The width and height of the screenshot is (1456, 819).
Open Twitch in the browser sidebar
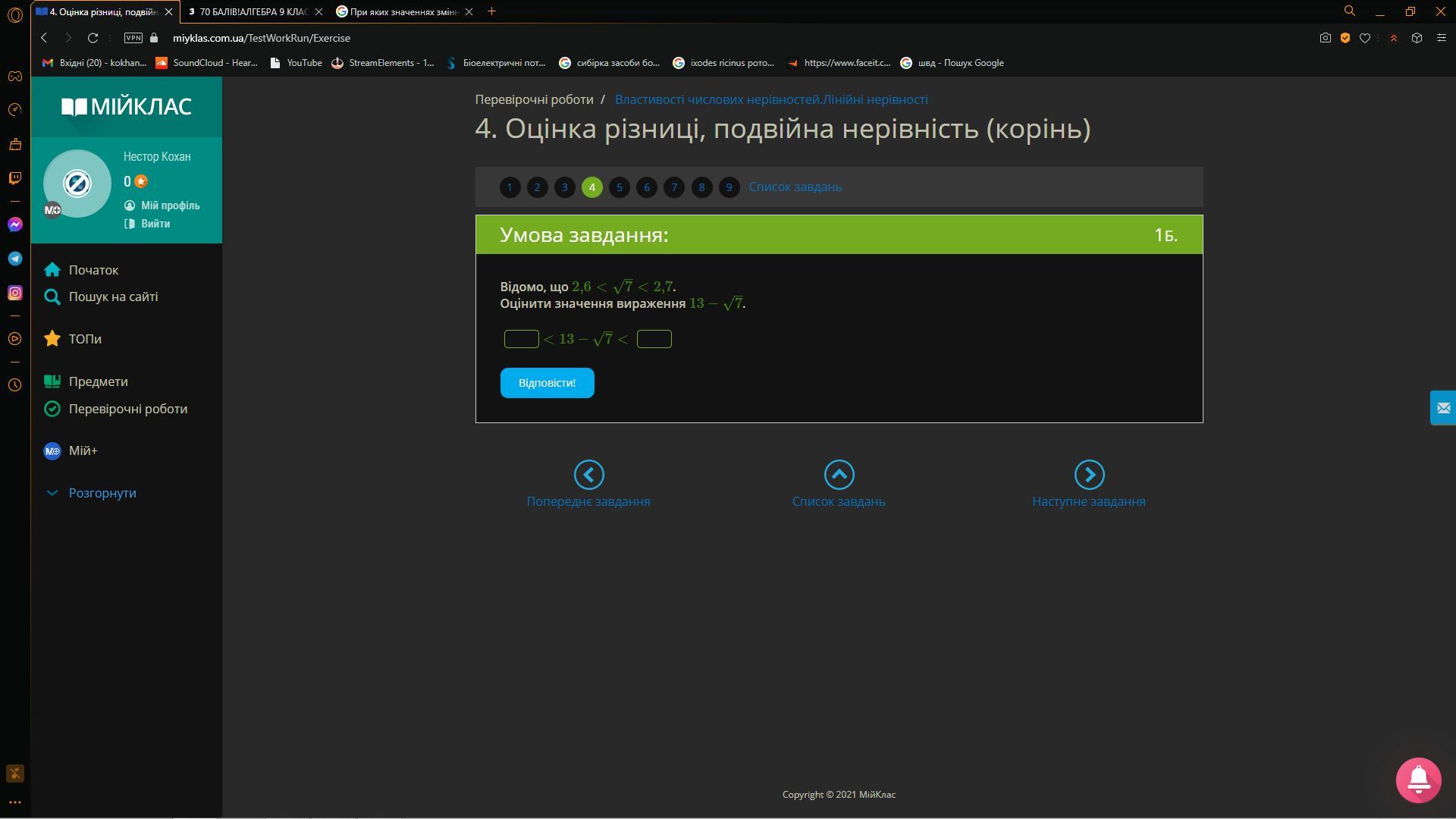(15, 178)
